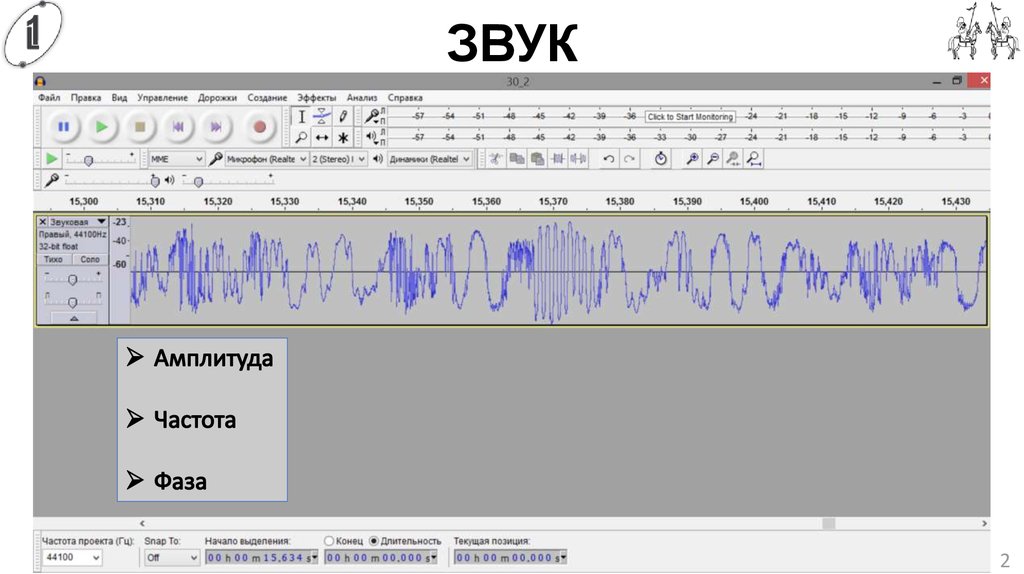Click the small green Play-at-speed button
1024x574 pixels.
coord(52,159)
